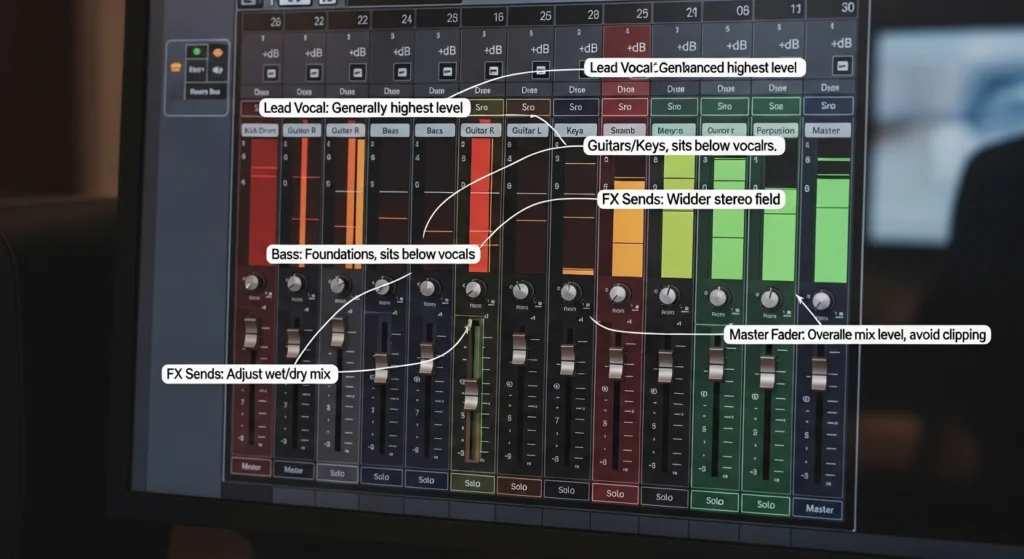Solo the Keya channel
The width and height of the screenshot is (1024, 559).
566,490
